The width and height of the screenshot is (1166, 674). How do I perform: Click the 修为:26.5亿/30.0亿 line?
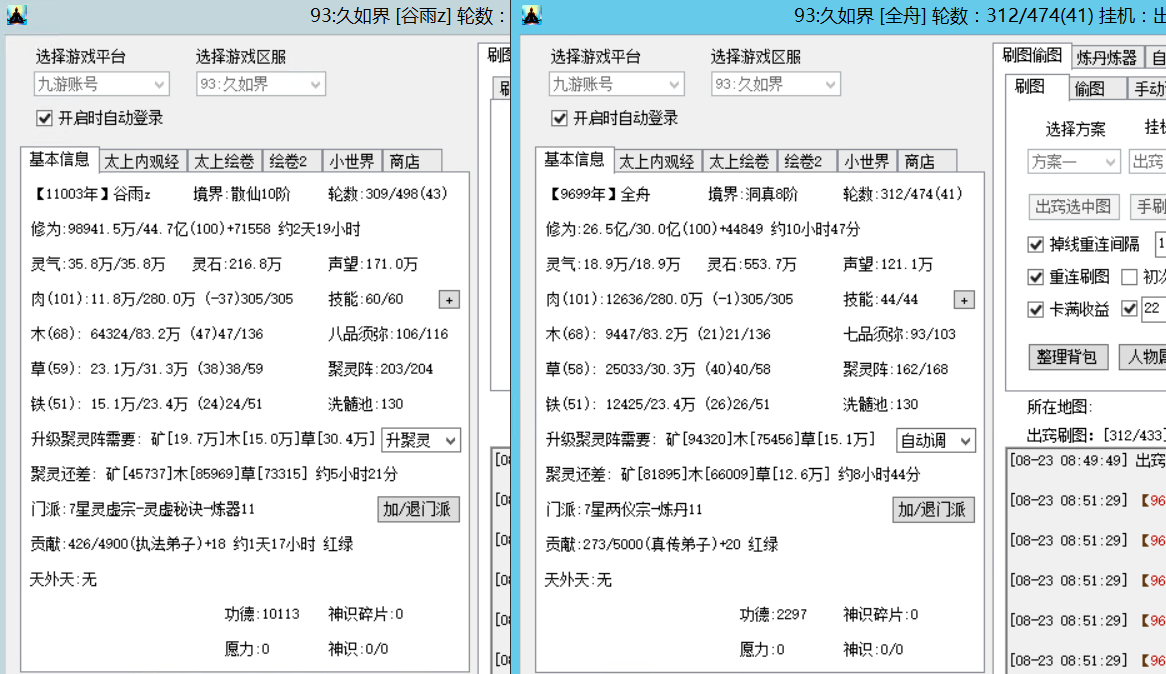point(702,229)
